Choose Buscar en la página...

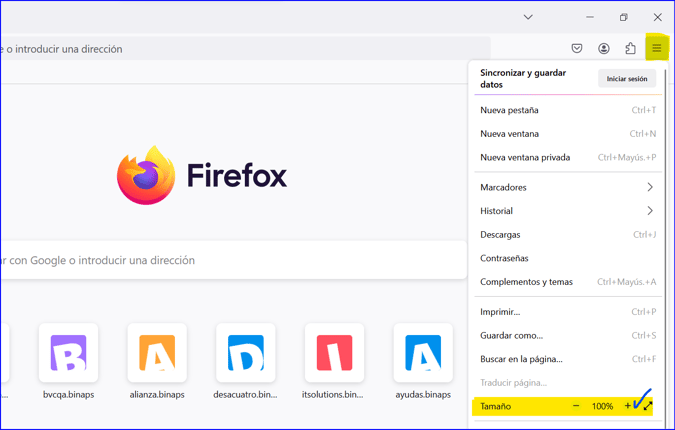568,359
